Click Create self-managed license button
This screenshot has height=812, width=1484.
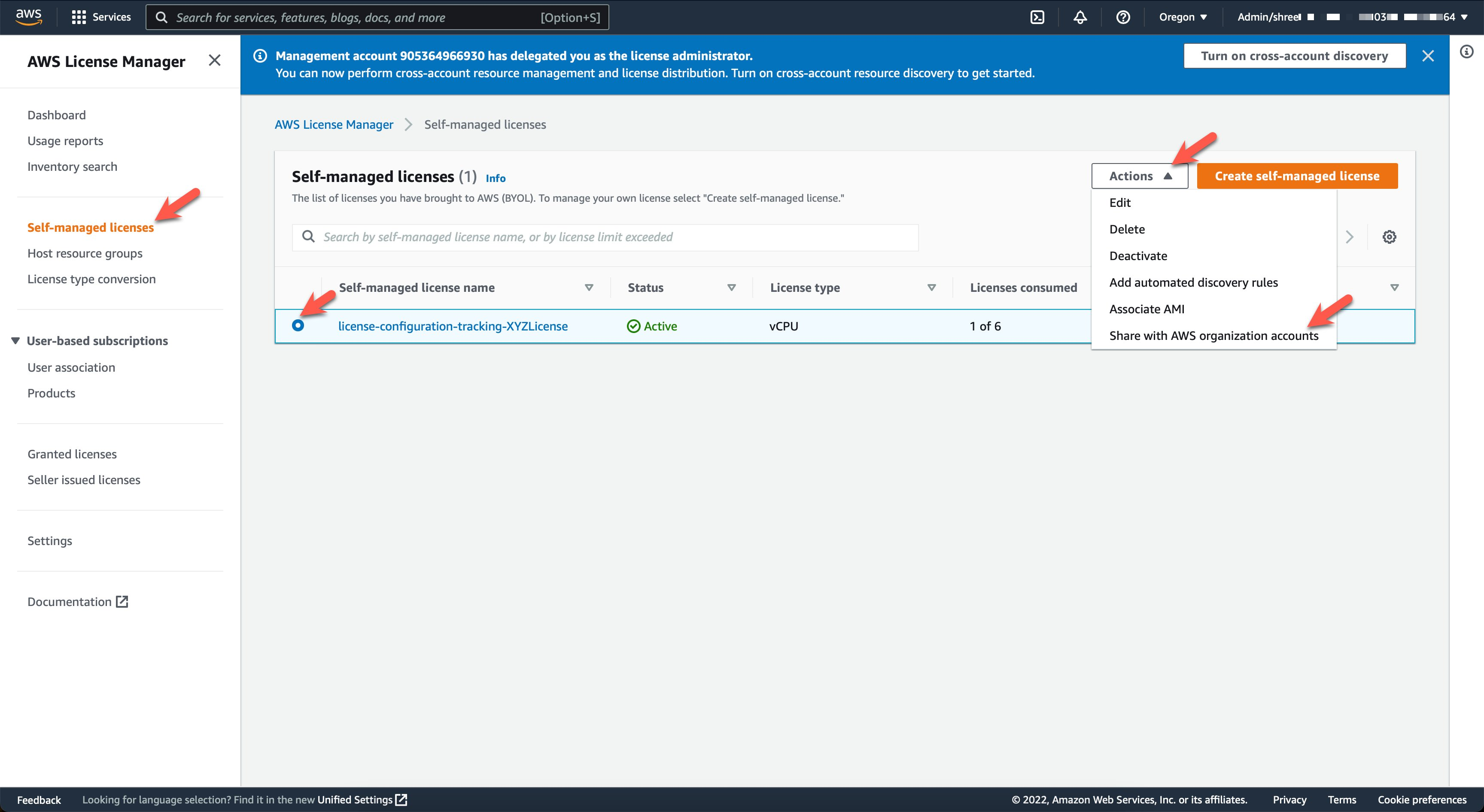pos(1296,176)
